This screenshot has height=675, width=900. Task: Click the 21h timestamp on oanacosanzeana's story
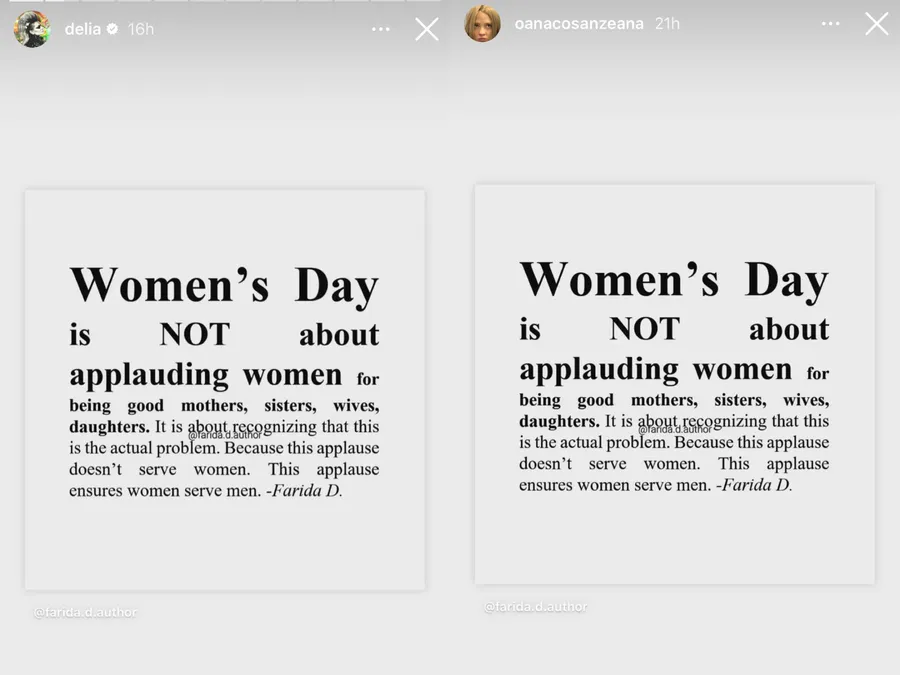(x=667, y=24)
